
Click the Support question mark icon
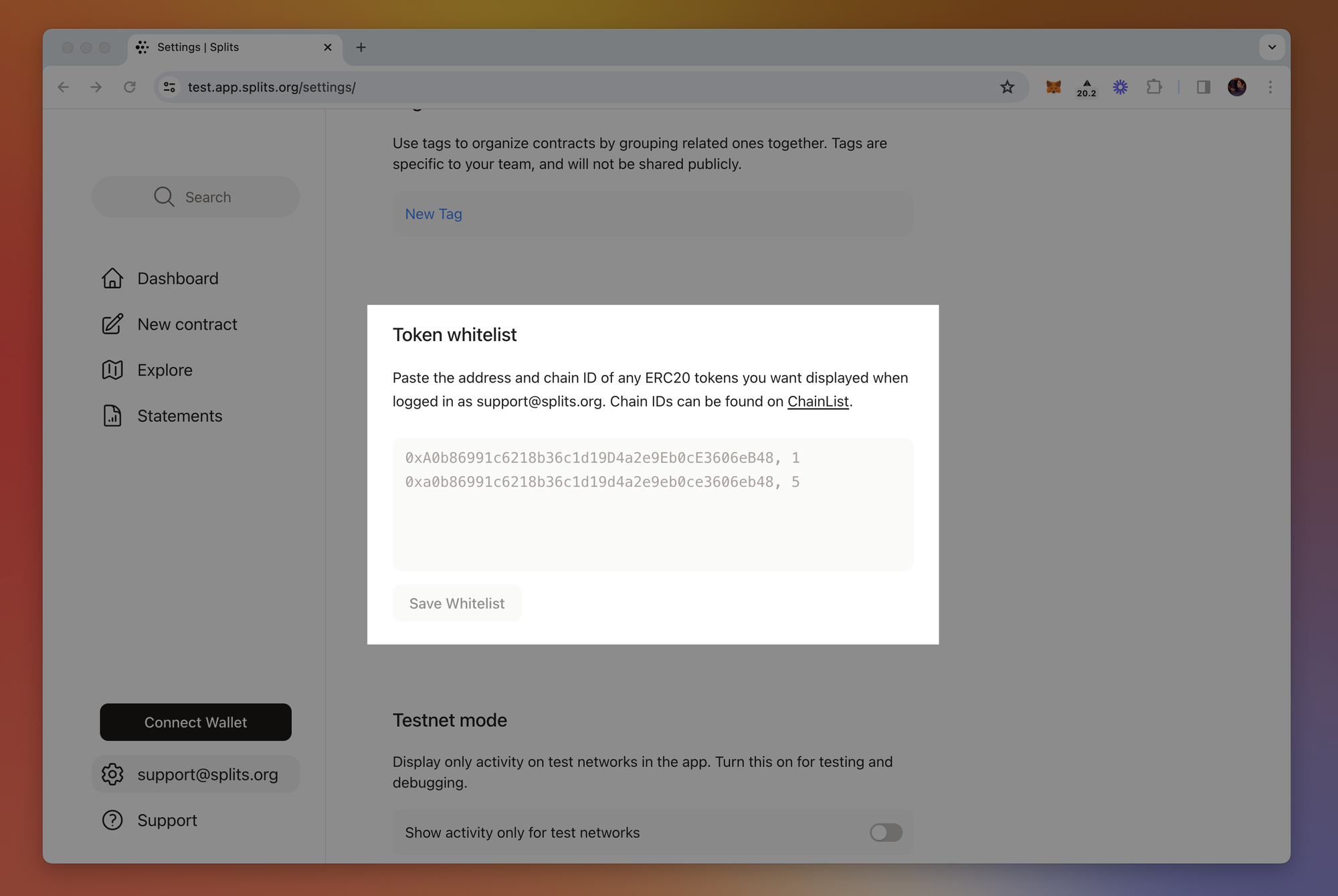click(x=112, y=820)
